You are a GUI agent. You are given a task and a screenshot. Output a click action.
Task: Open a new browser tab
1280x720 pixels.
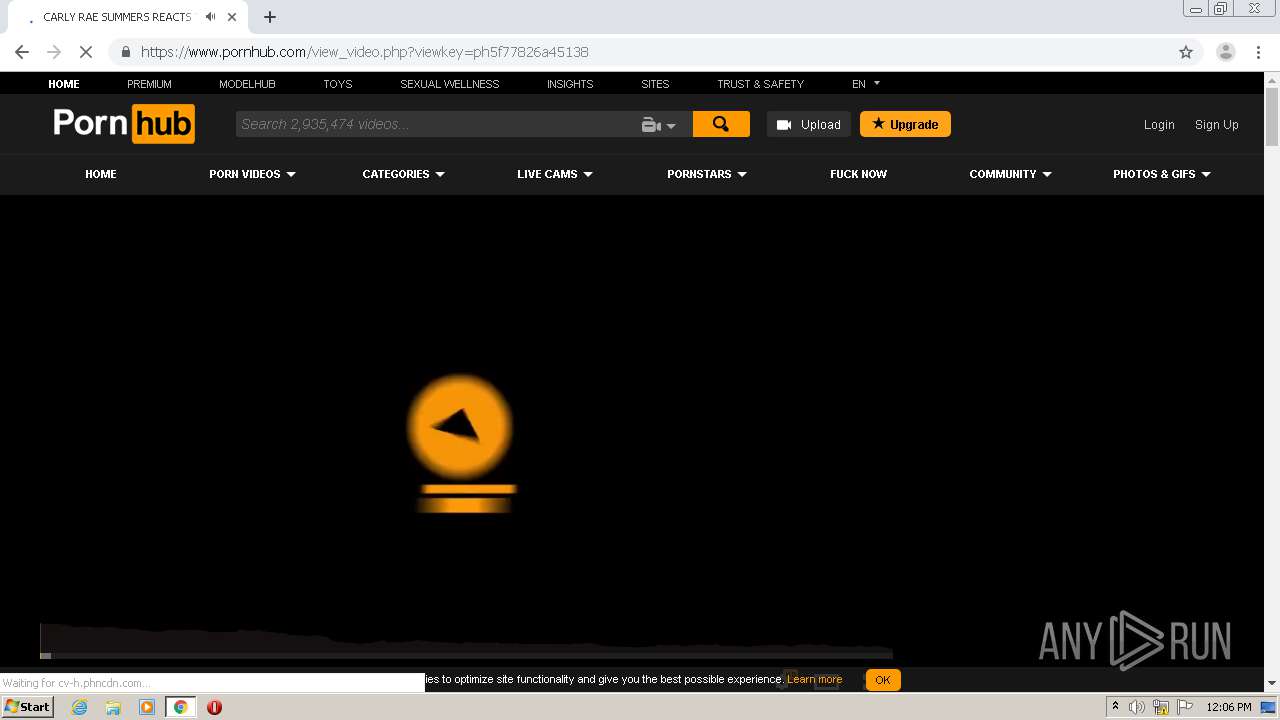(x=270, y=17)
